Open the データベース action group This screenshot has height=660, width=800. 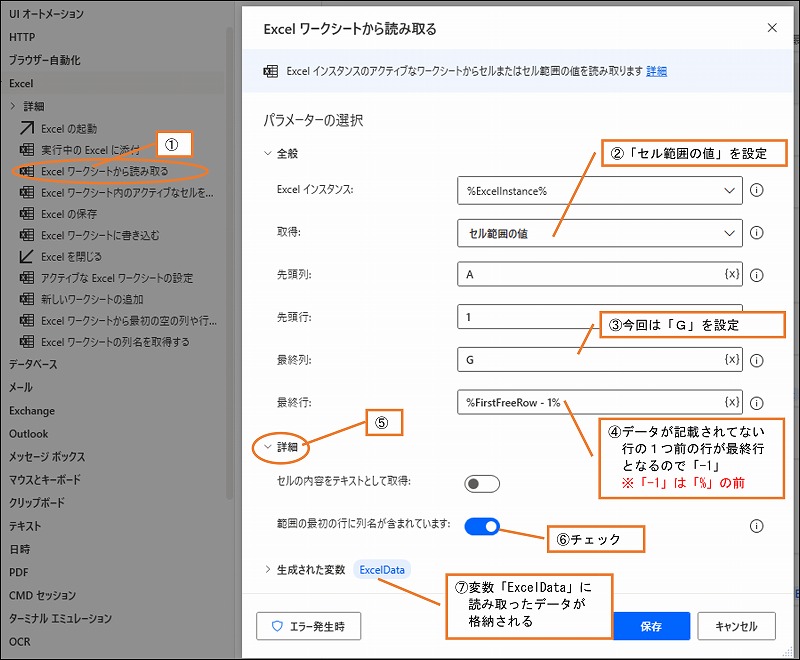pyautogui.click(x=33, y=364)
